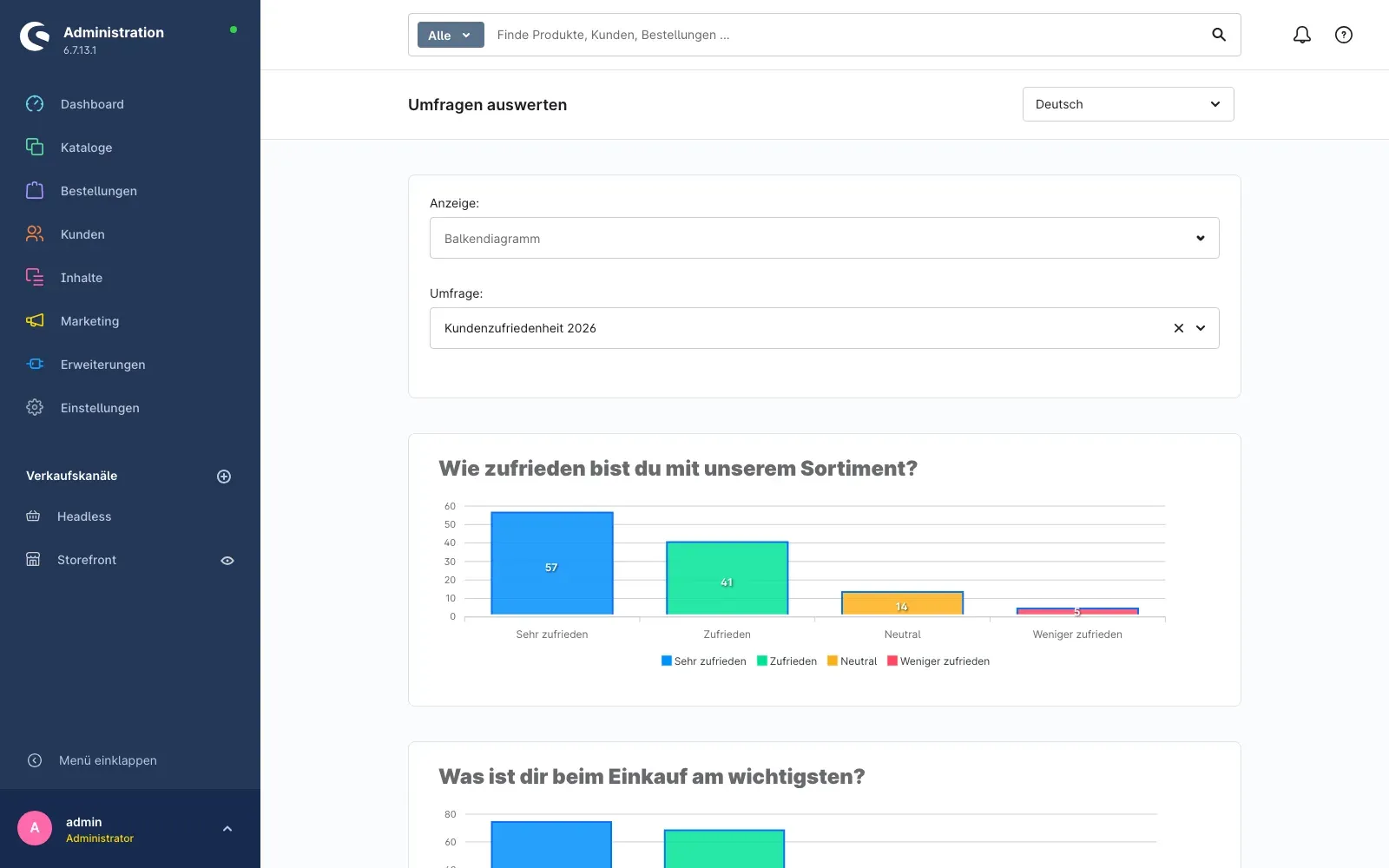Click the Weniger zufrieden axis label
The image size is (1389, 868).
click(1077, 635)
